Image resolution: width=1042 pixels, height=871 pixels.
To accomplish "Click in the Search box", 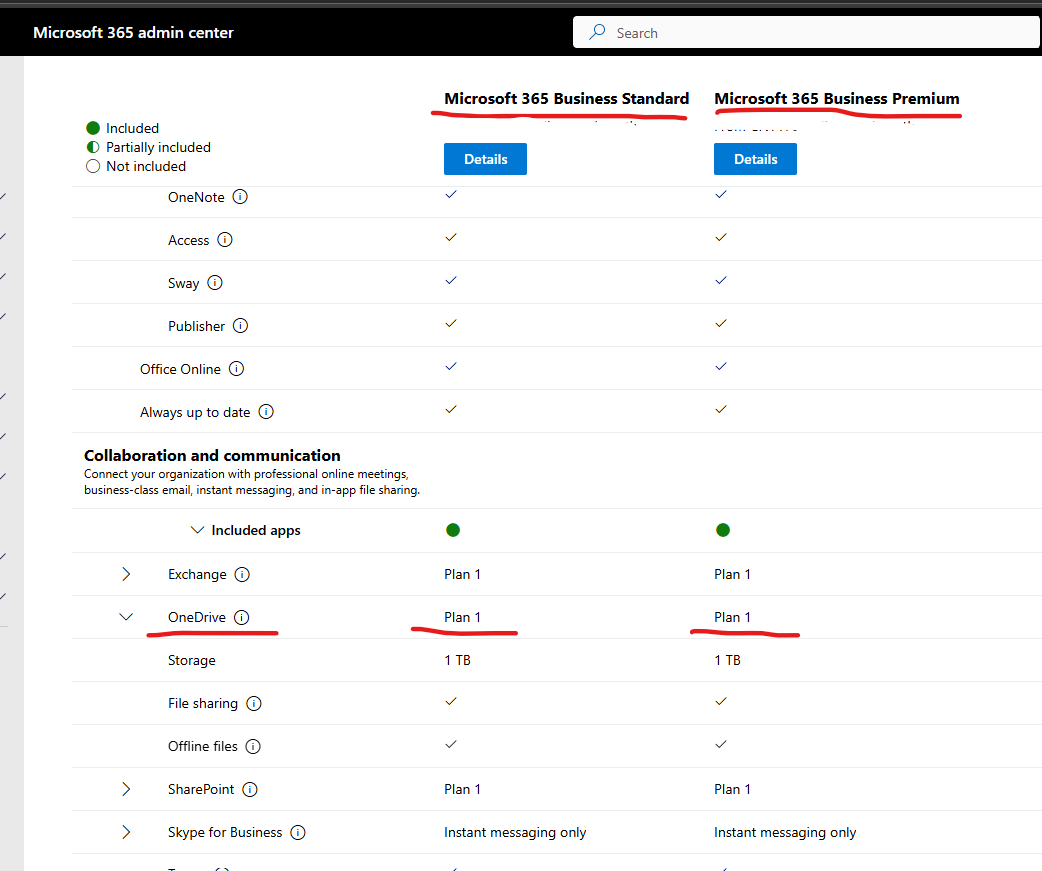I will 806,33.
